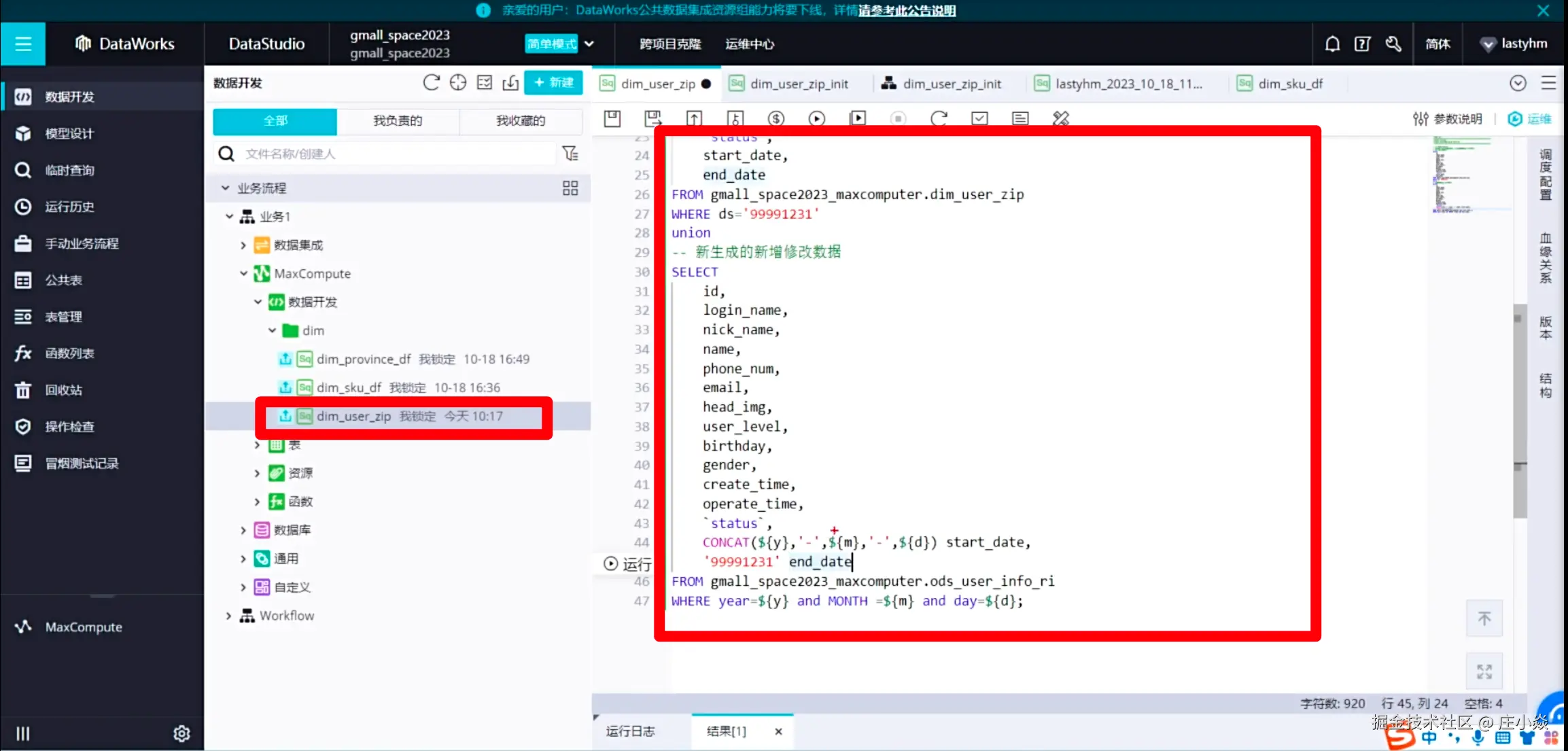
Task: Switch to the dim_sku_df editor tab
Action: 1289,84
